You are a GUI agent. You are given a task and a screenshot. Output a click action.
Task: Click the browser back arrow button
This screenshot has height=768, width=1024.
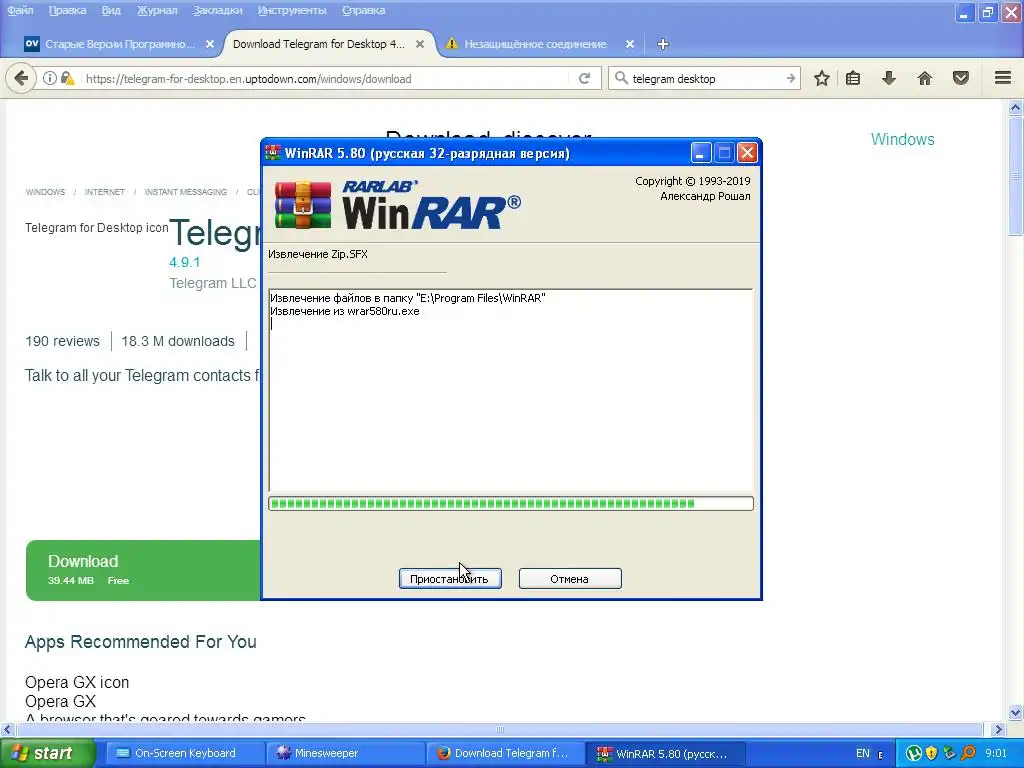pos(21,78)
